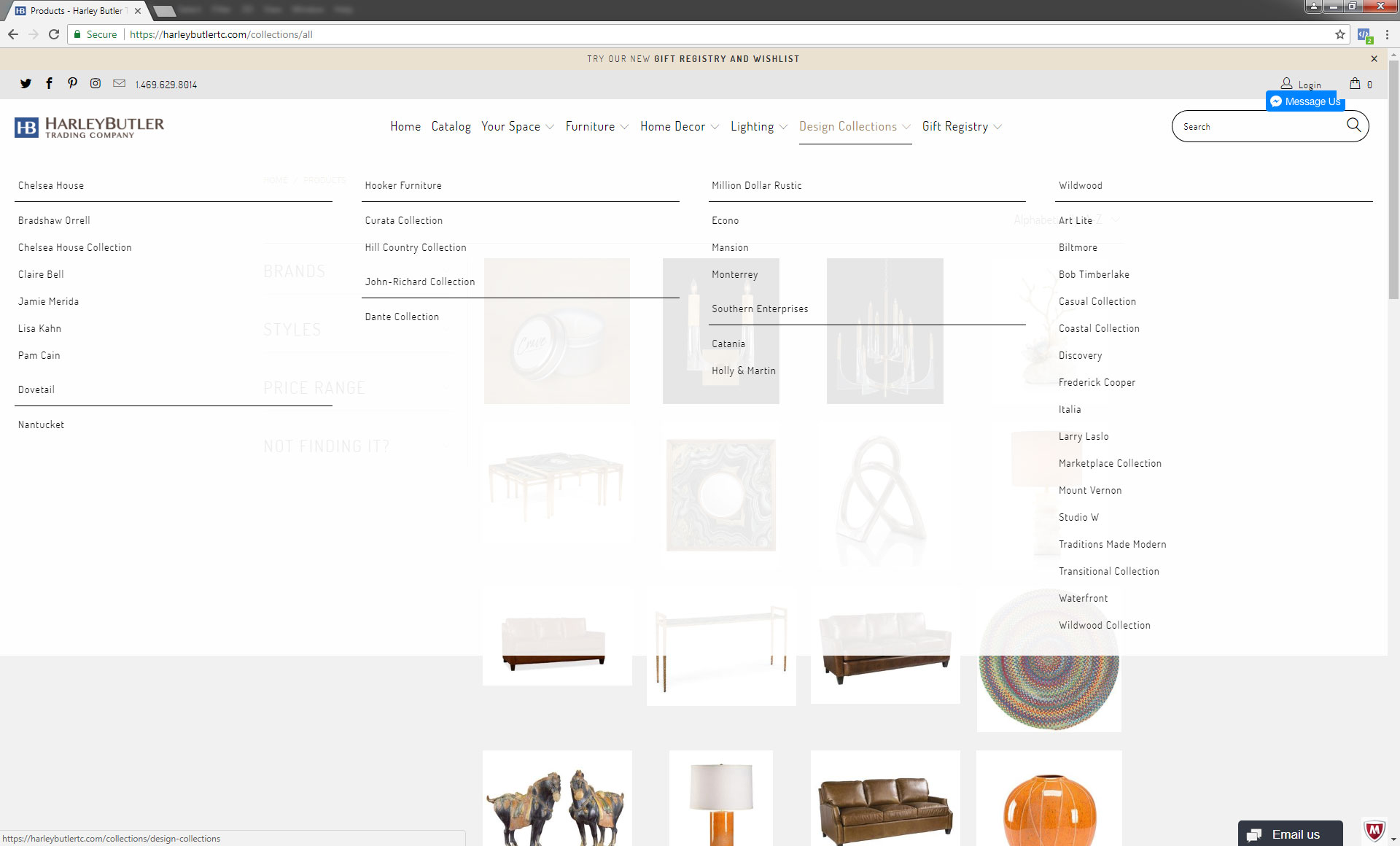Click the blue browser extension icon
Screen dimensions: 1400x846
pyautogui.click(x=1364, y=34)
